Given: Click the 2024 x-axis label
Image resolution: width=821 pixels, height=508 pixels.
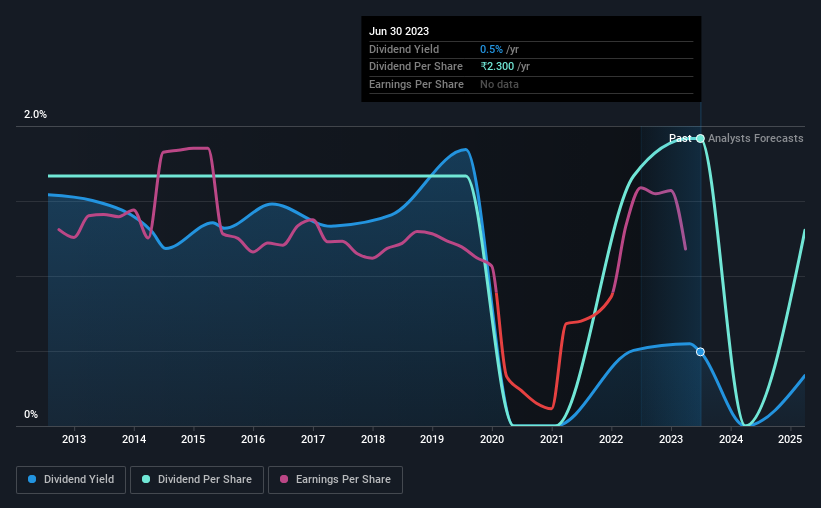Looking at the screenshot, I should tap(731, 439).
